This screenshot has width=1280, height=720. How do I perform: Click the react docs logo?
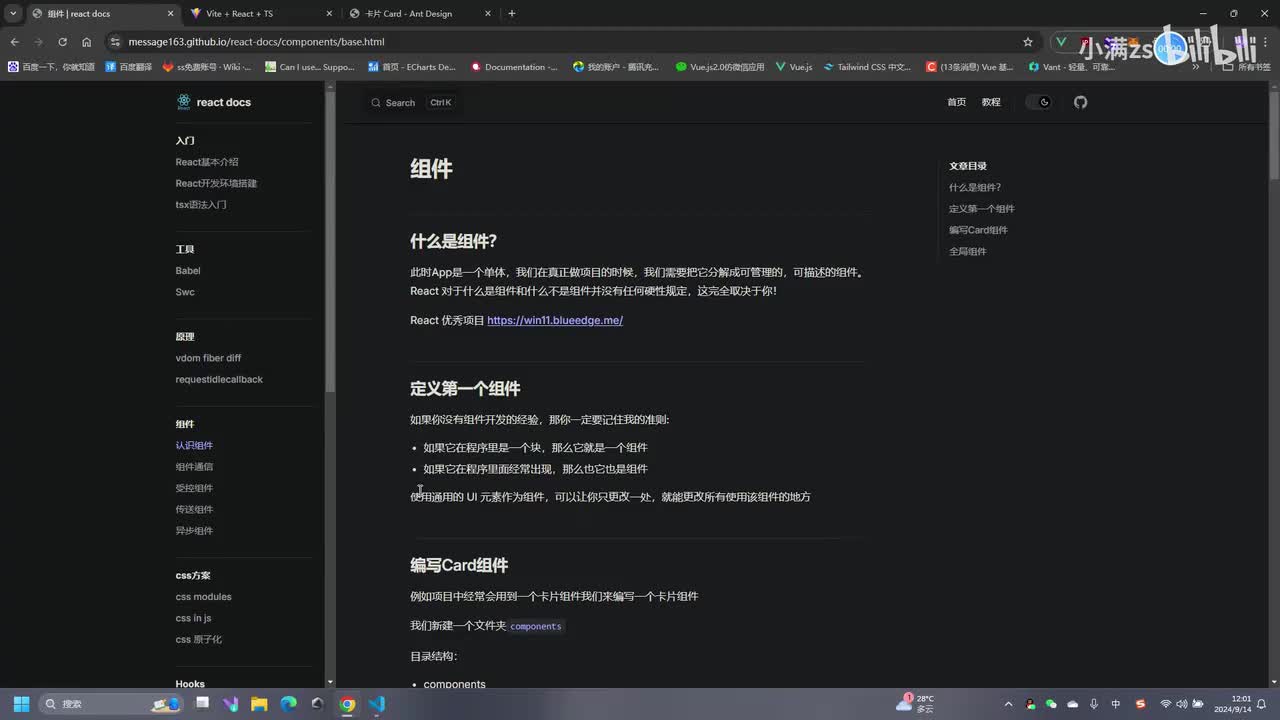213,102
